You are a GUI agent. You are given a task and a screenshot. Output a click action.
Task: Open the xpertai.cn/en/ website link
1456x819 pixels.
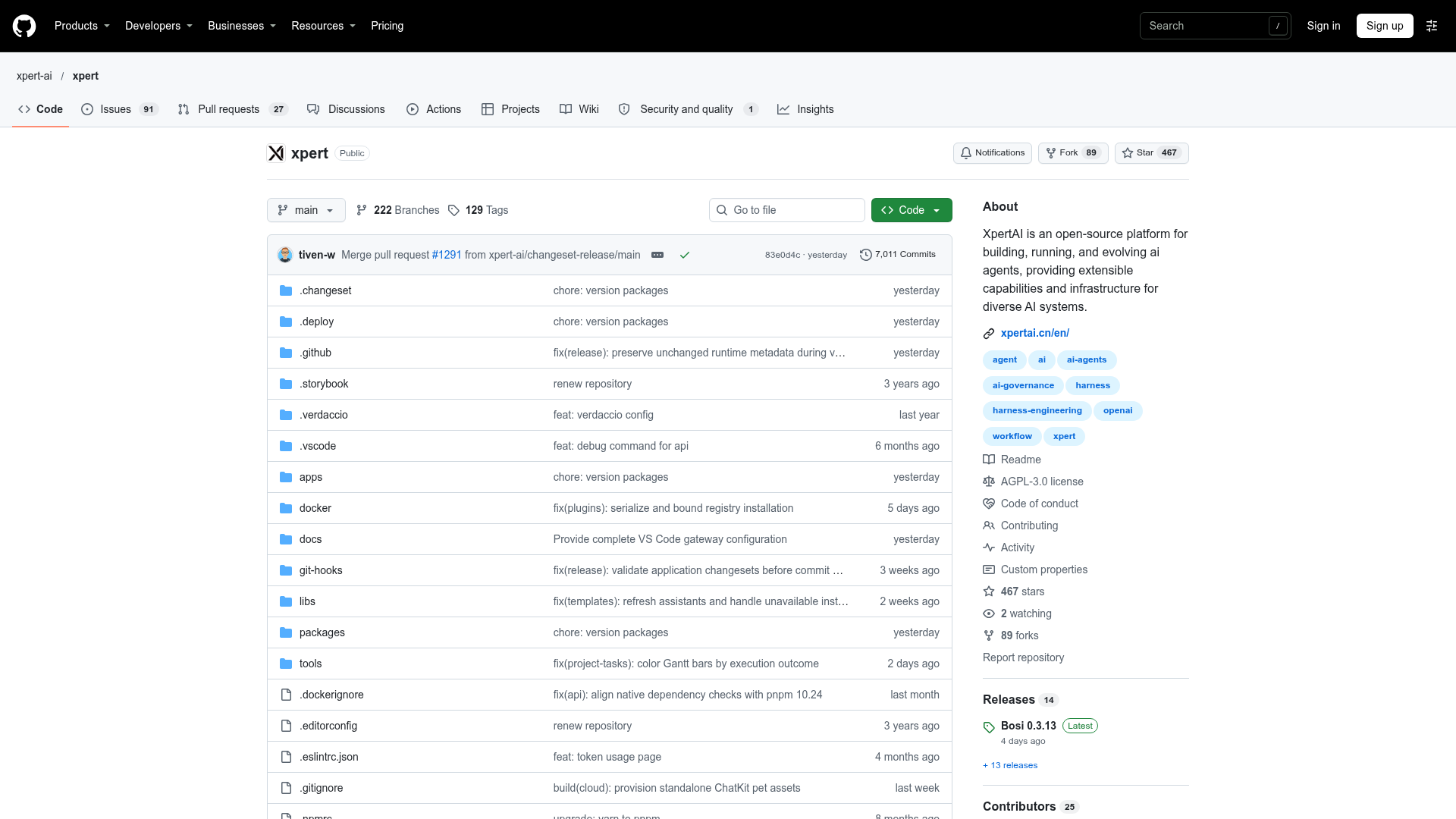point(1034,333)
